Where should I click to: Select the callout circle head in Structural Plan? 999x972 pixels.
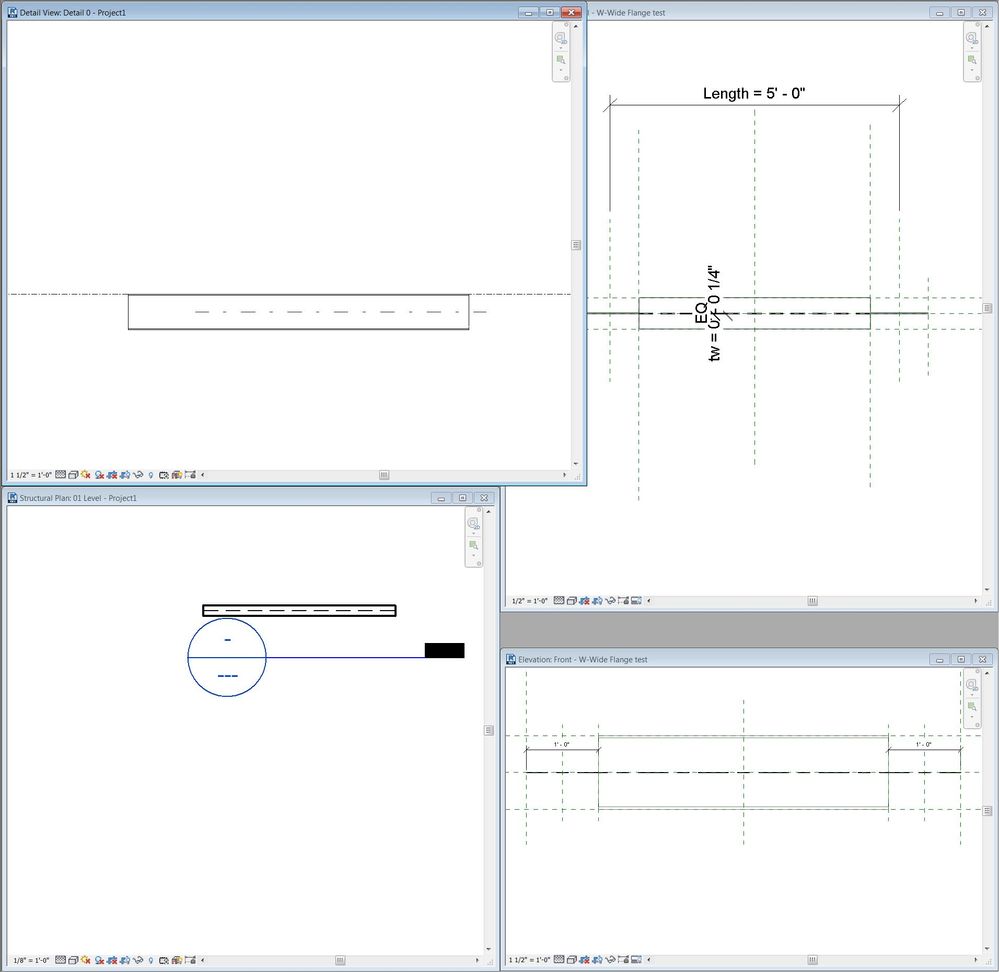tap(227, 657)
